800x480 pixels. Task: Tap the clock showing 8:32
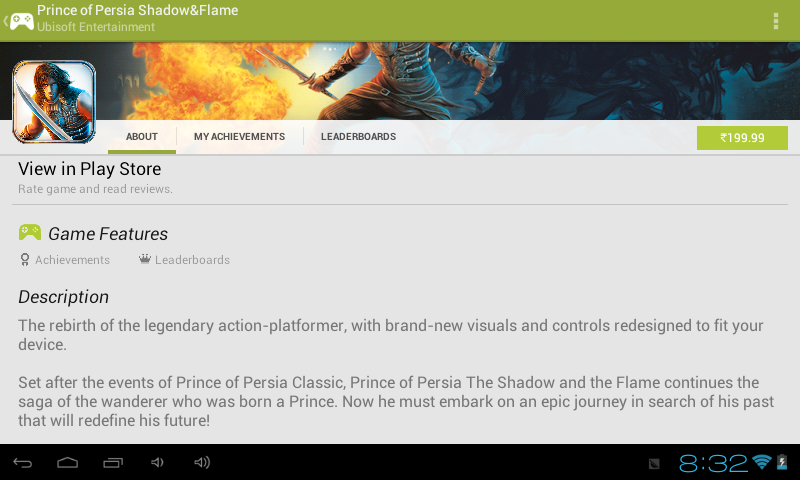coord(713,463)
